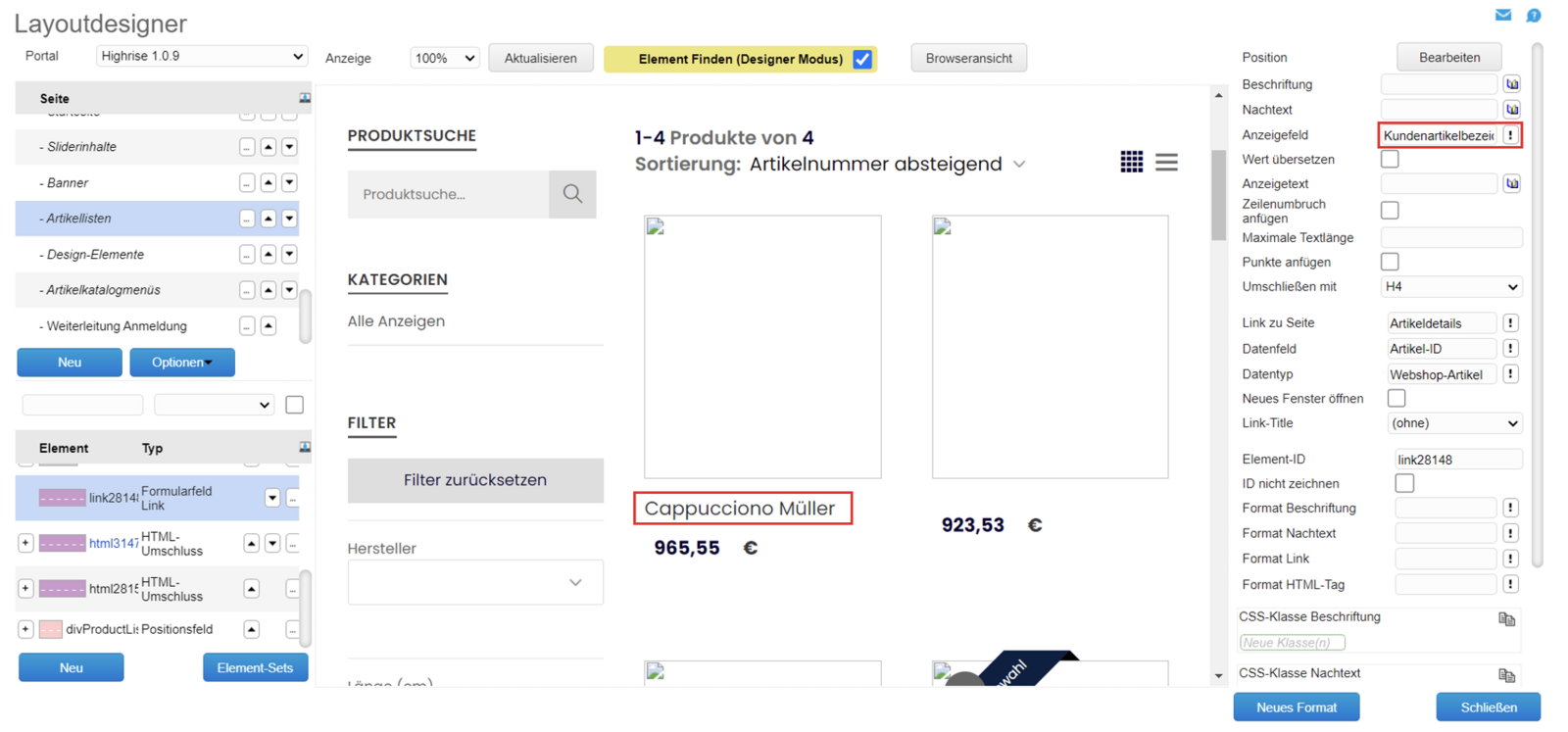Viewport: 1568px width, 732px height.
Task: Enable the Wert übersetzen checkbox
Action: (1390, 159)
